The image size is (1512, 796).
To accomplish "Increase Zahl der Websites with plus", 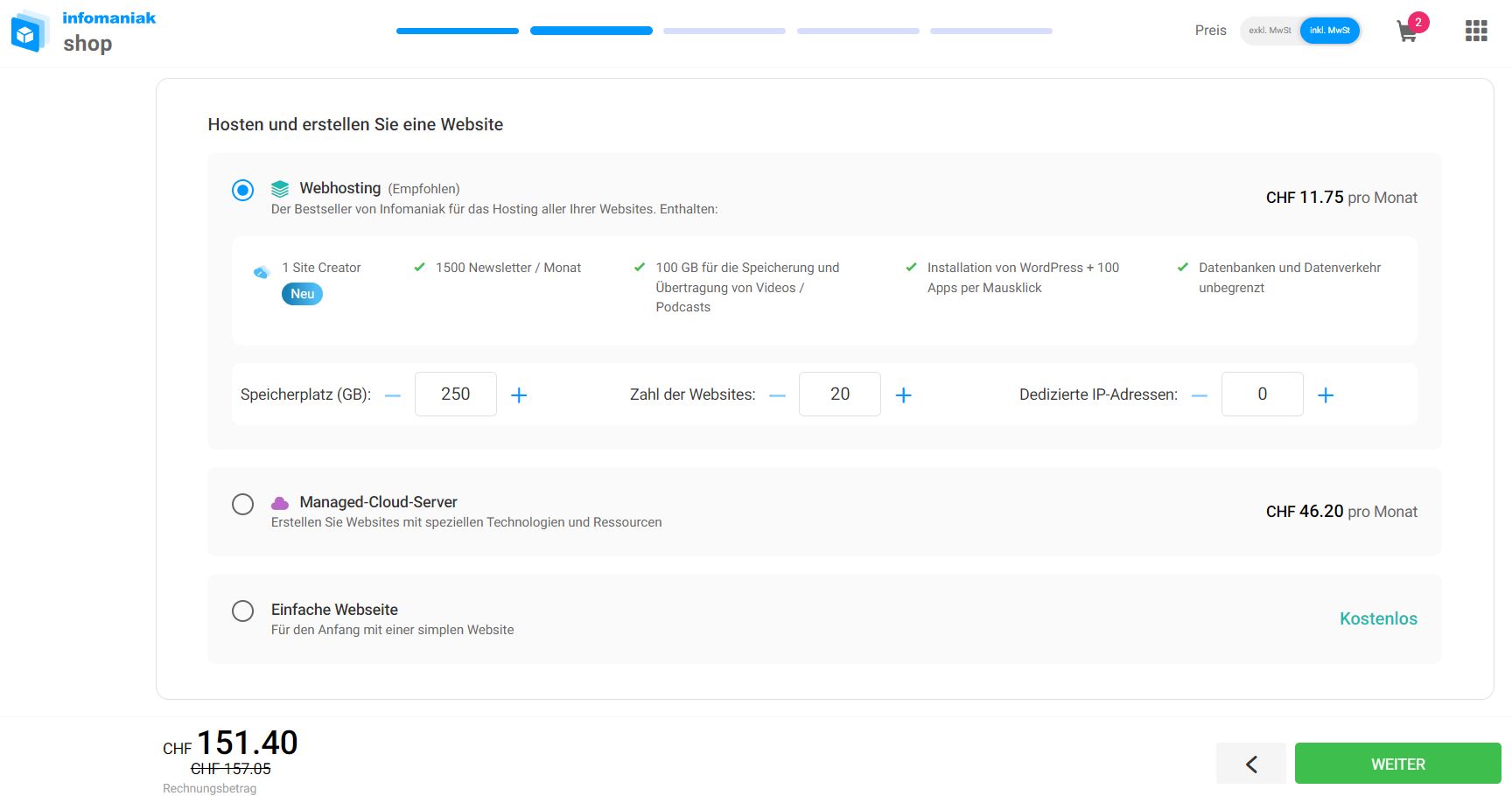I will (x=904, y=395).
